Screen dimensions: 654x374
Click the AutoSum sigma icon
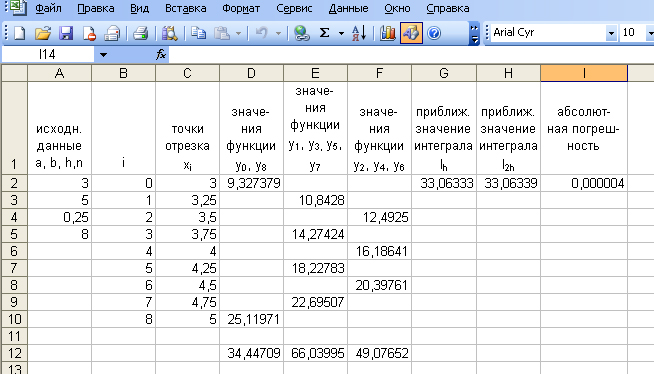324,33
